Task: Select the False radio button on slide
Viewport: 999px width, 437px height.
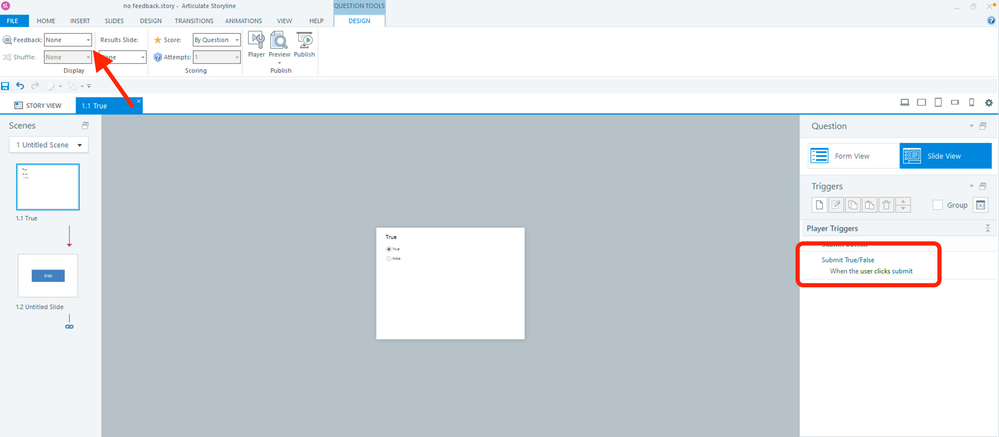Action: pyautogui.click(x=389, y=259)
